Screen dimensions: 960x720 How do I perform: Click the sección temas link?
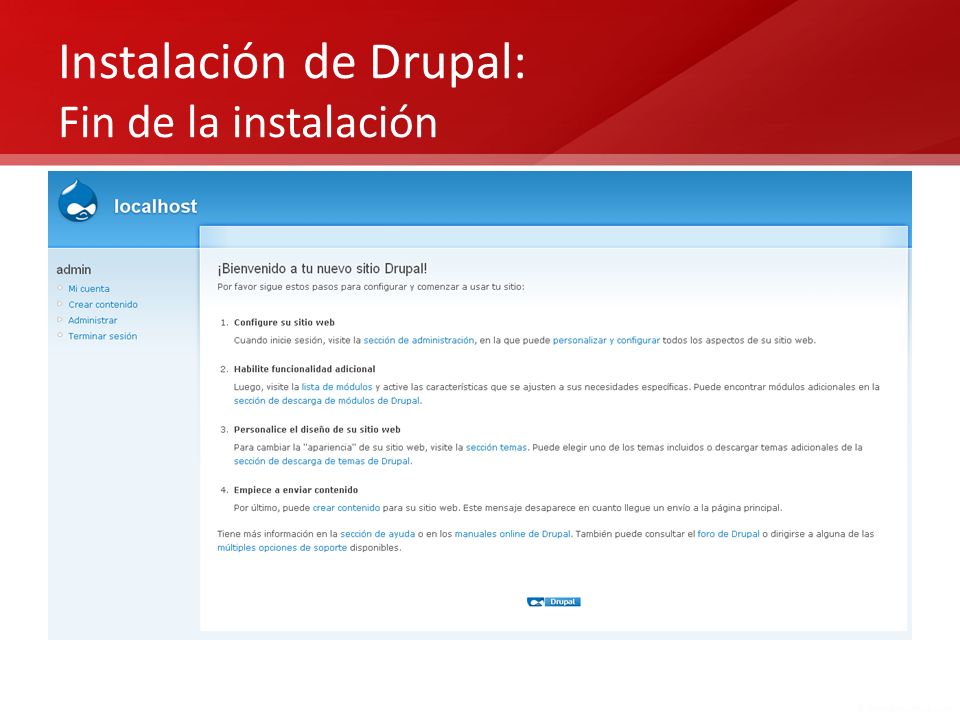pyautogui.click(x=496, y=448)
